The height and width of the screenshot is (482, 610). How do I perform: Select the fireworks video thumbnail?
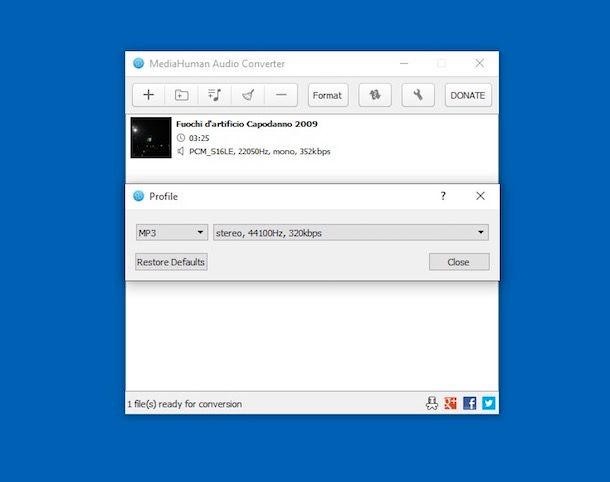[x=151, y=137]
